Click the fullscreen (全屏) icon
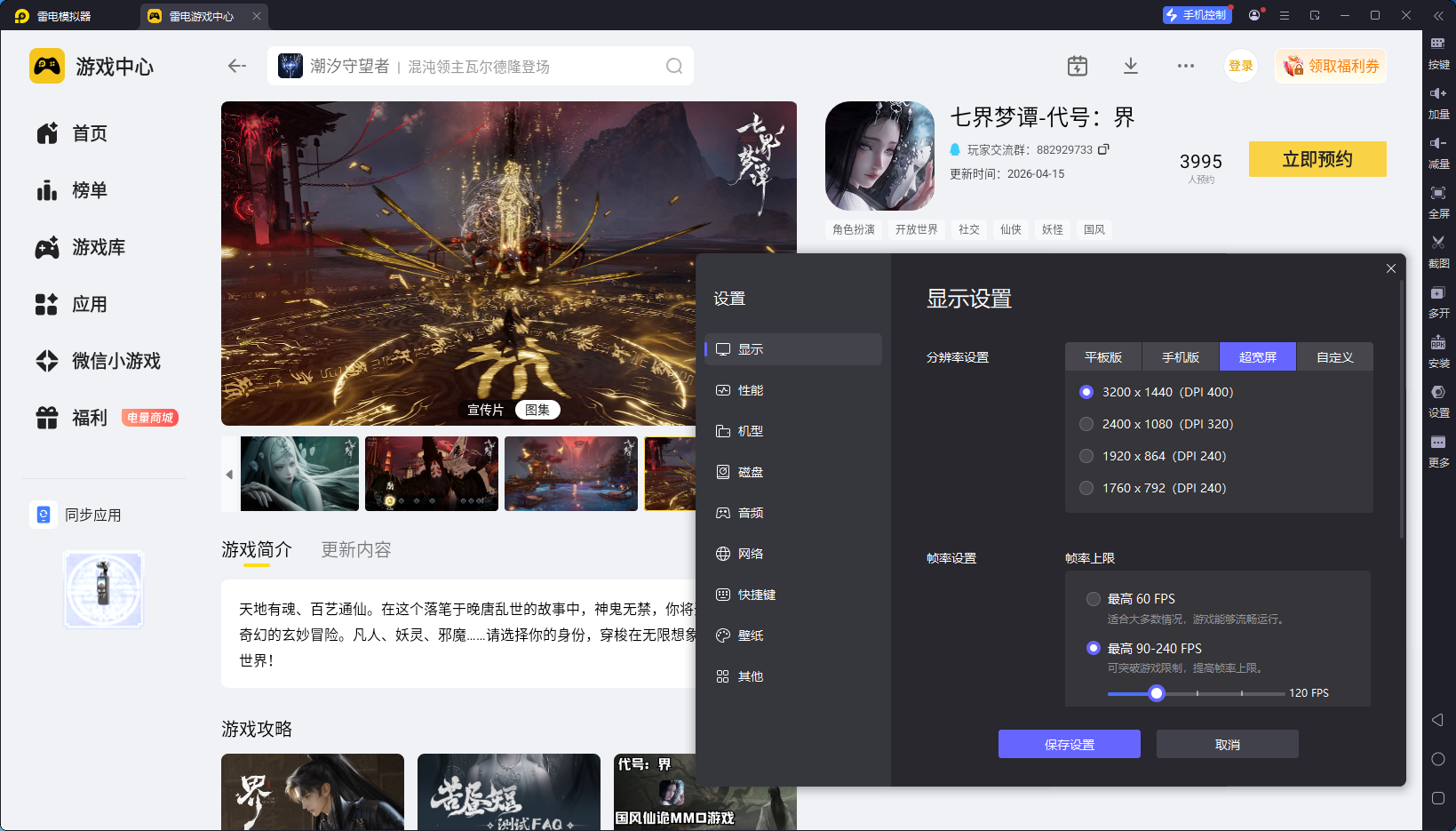 tap(1437, 194)
